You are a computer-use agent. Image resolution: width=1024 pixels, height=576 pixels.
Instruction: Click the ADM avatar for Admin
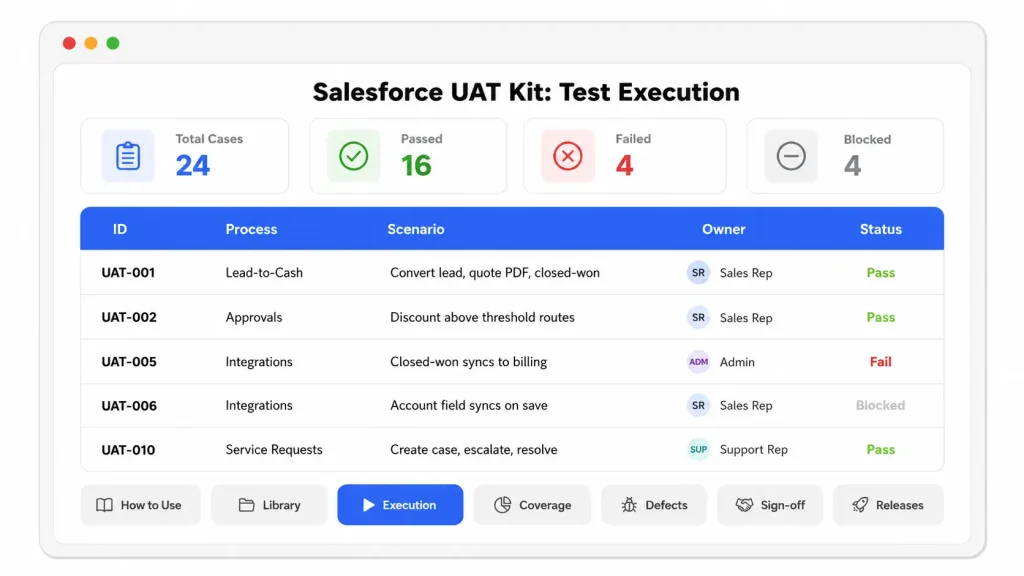click(x=698, y=362)
